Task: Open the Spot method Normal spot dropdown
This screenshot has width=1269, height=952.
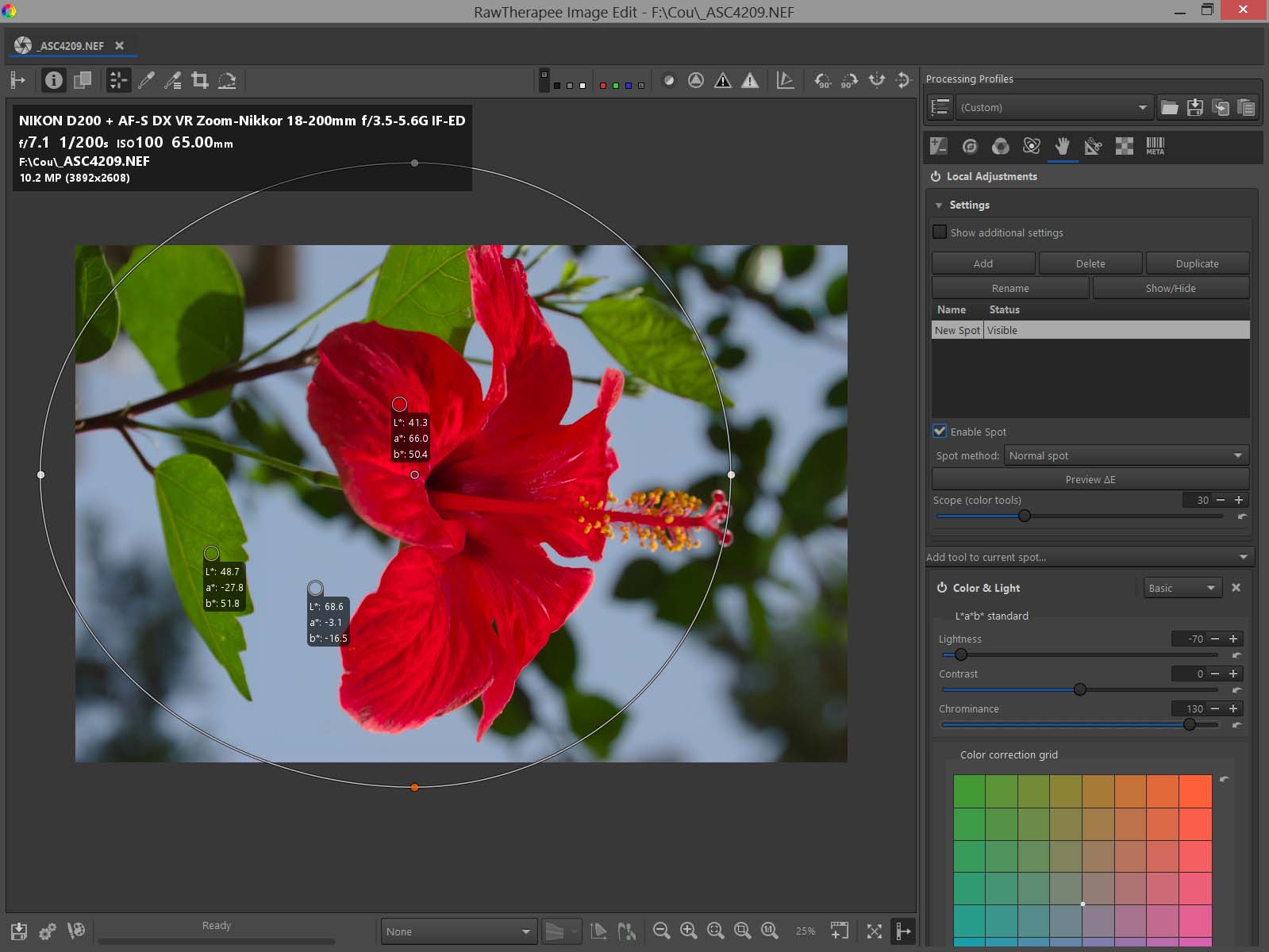Action: point(1125,455)
